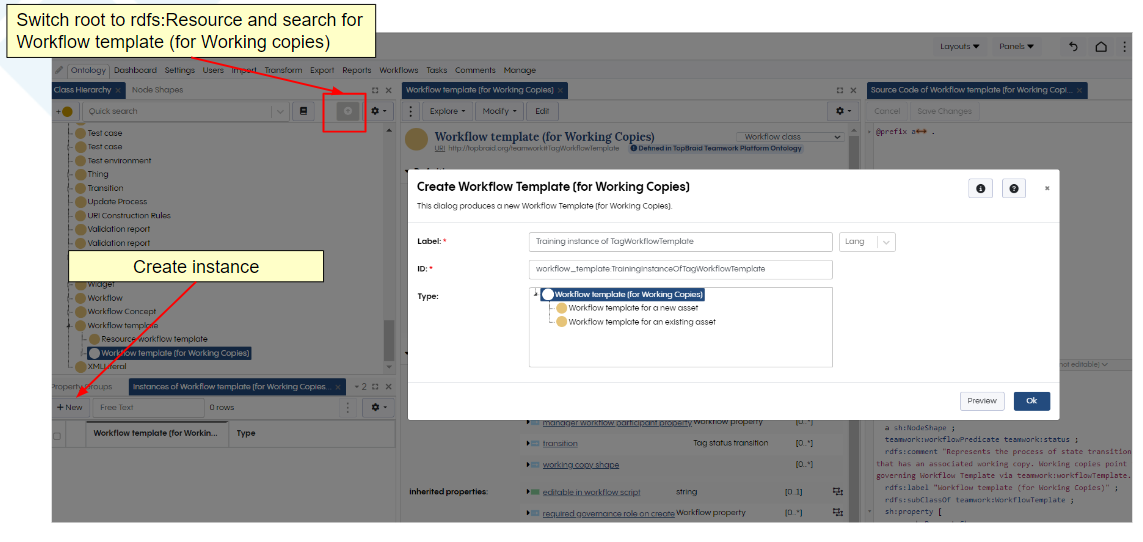1143x542 pixels.
Task: Open the Tasks menu
Action: coord(437,70)
